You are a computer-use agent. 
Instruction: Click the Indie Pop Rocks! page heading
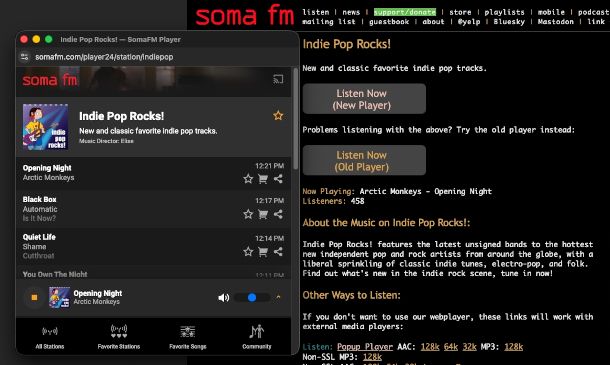(347, 44)
